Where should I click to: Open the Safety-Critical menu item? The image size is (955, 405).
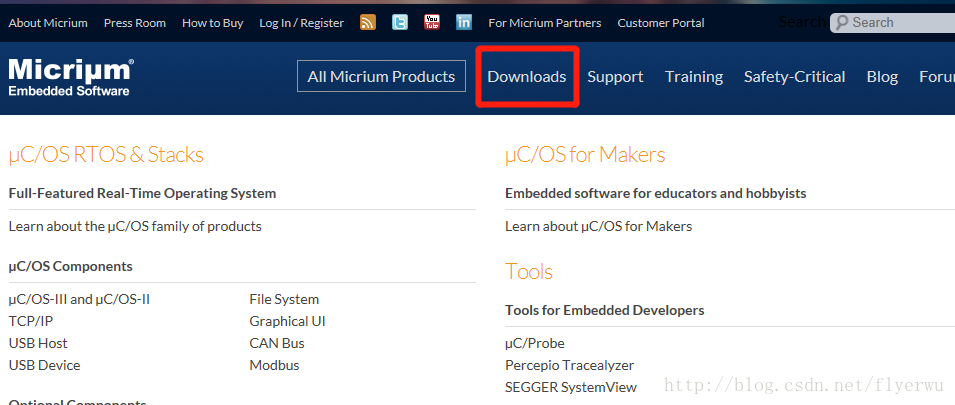pyautogui.click(x=794, y=77)
